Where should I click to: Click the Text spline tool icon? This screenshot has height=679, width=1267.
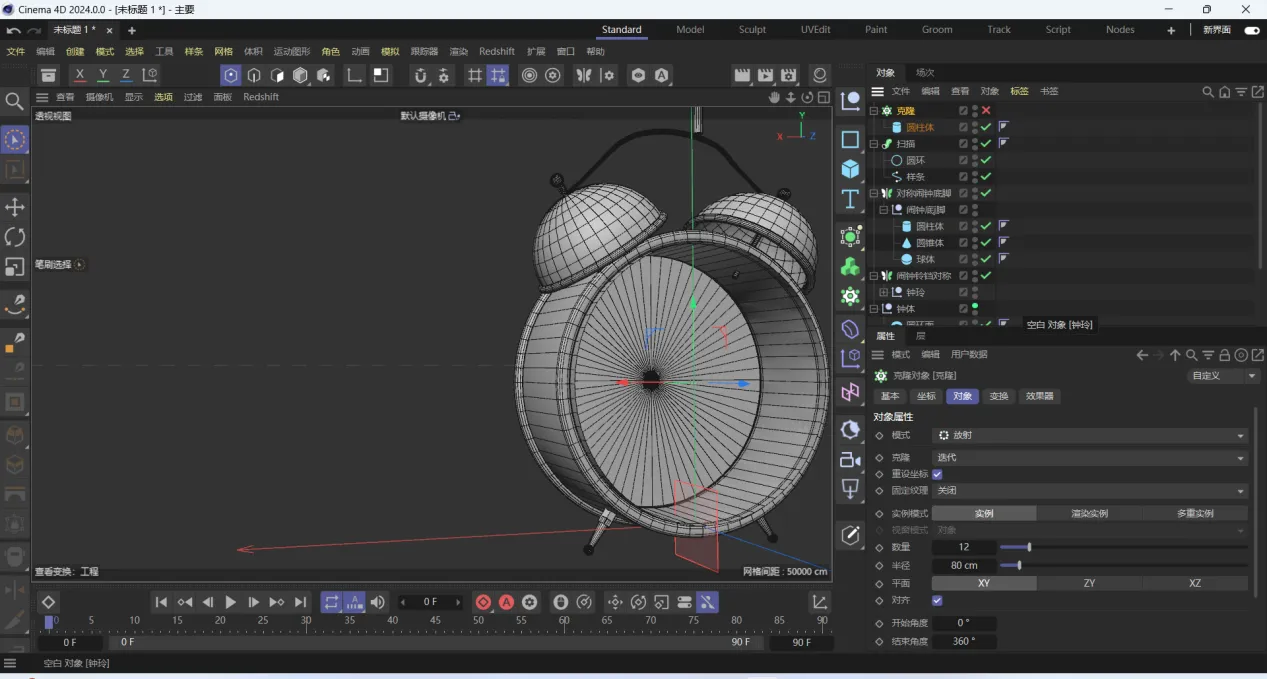[x=850, y=199]
